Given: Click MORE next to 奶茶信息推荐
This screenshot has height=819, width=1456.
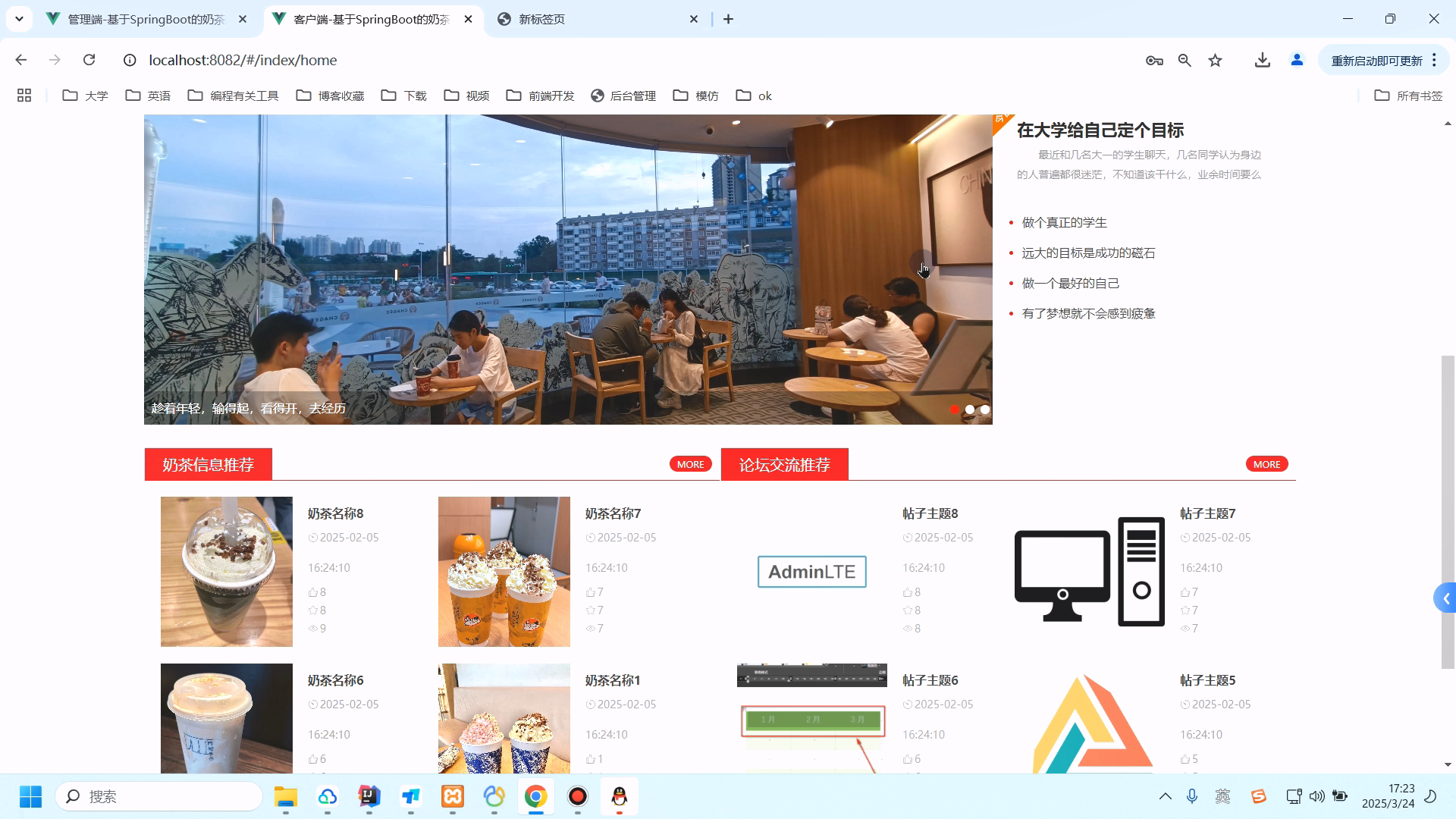Looking at the screenshot, I should [x=689, y=463].
